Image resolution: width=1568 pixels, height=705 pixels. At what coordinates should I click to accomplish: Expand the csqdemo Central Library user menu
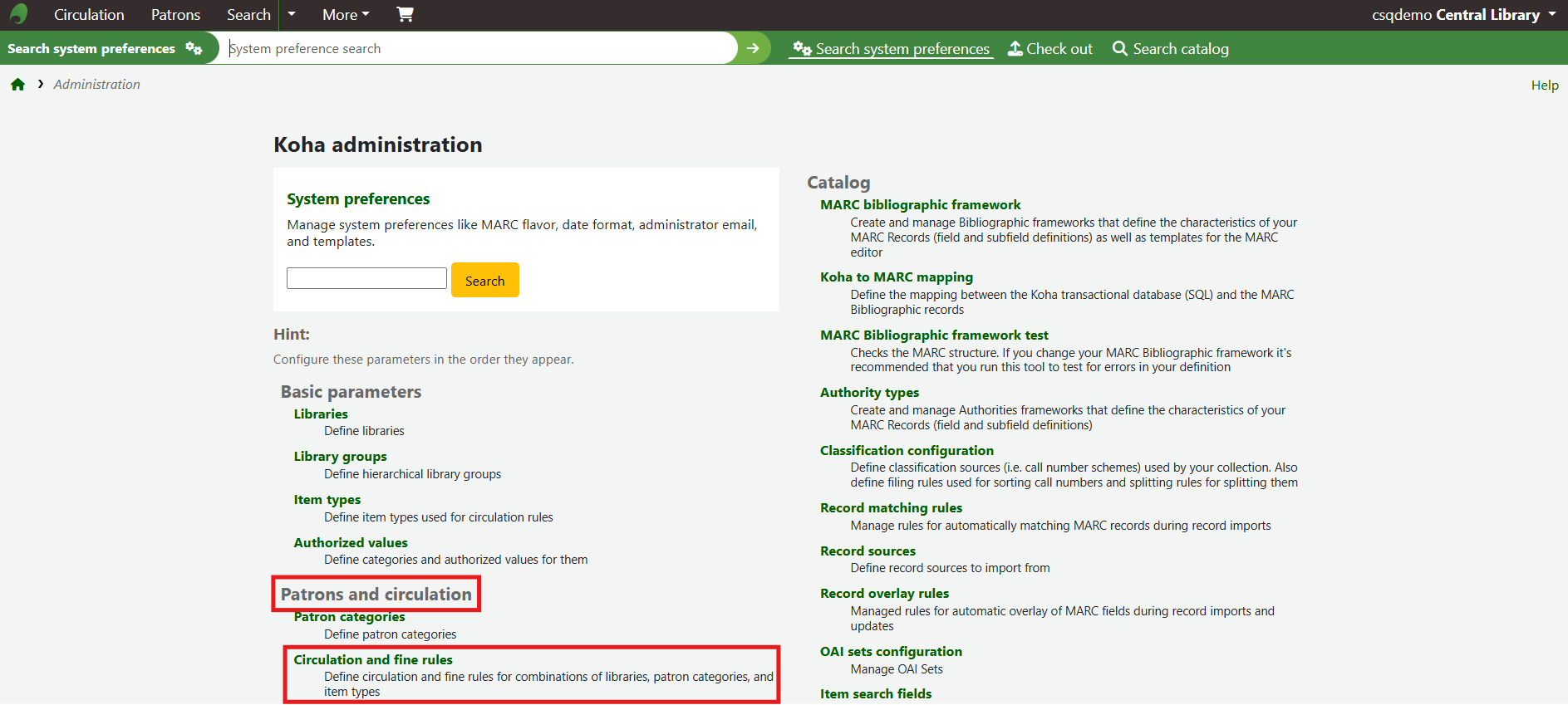pyautogui.click(x=1463, y=15)
